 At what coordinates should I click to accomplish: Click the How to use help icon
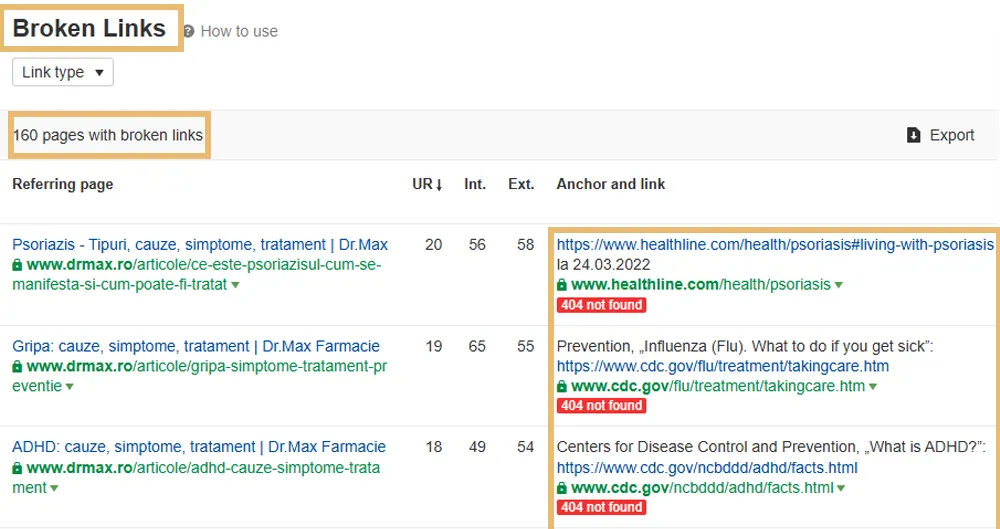pyautogui.click(x=189, y=32)
